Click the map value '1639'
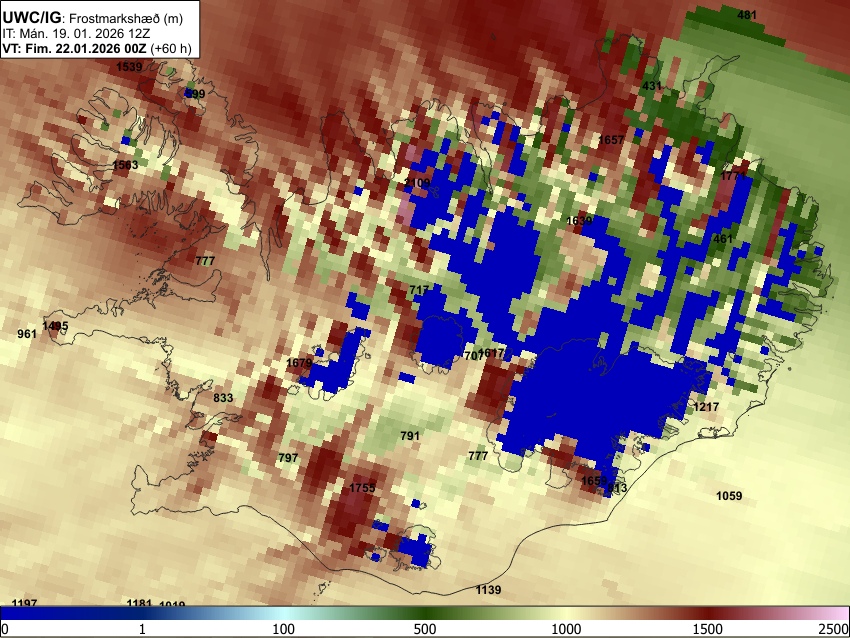 pos(579,221)
